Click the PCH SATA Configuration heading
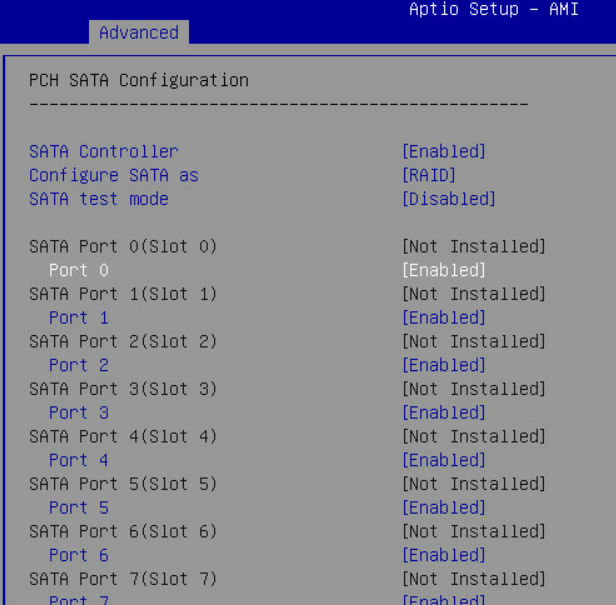Screen dimensions: 616x605 click(x=138, y=80)
